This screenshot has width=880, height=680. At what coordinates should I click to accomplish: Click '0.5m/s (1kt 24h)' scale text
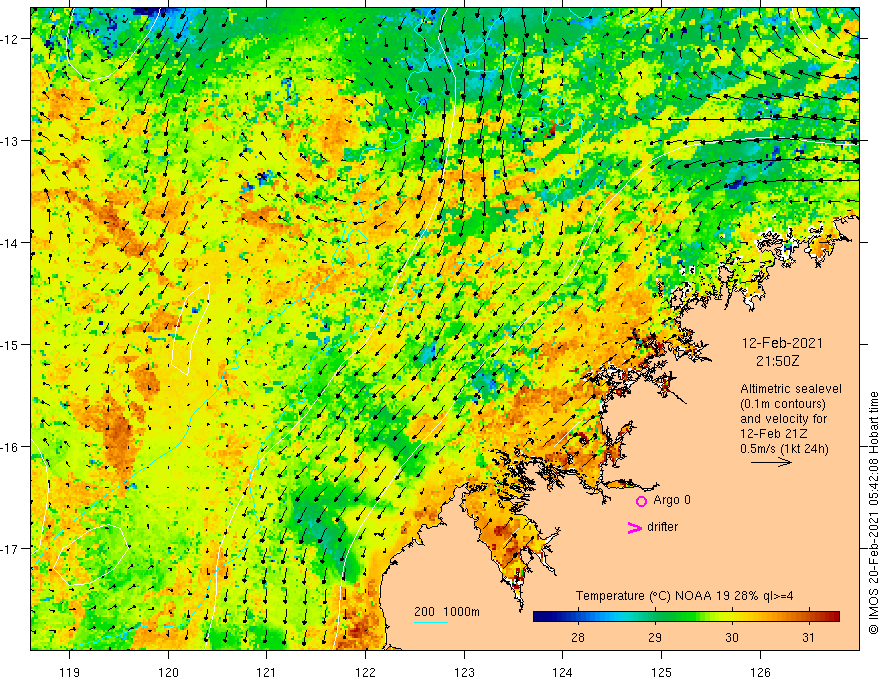click(784, 449)
